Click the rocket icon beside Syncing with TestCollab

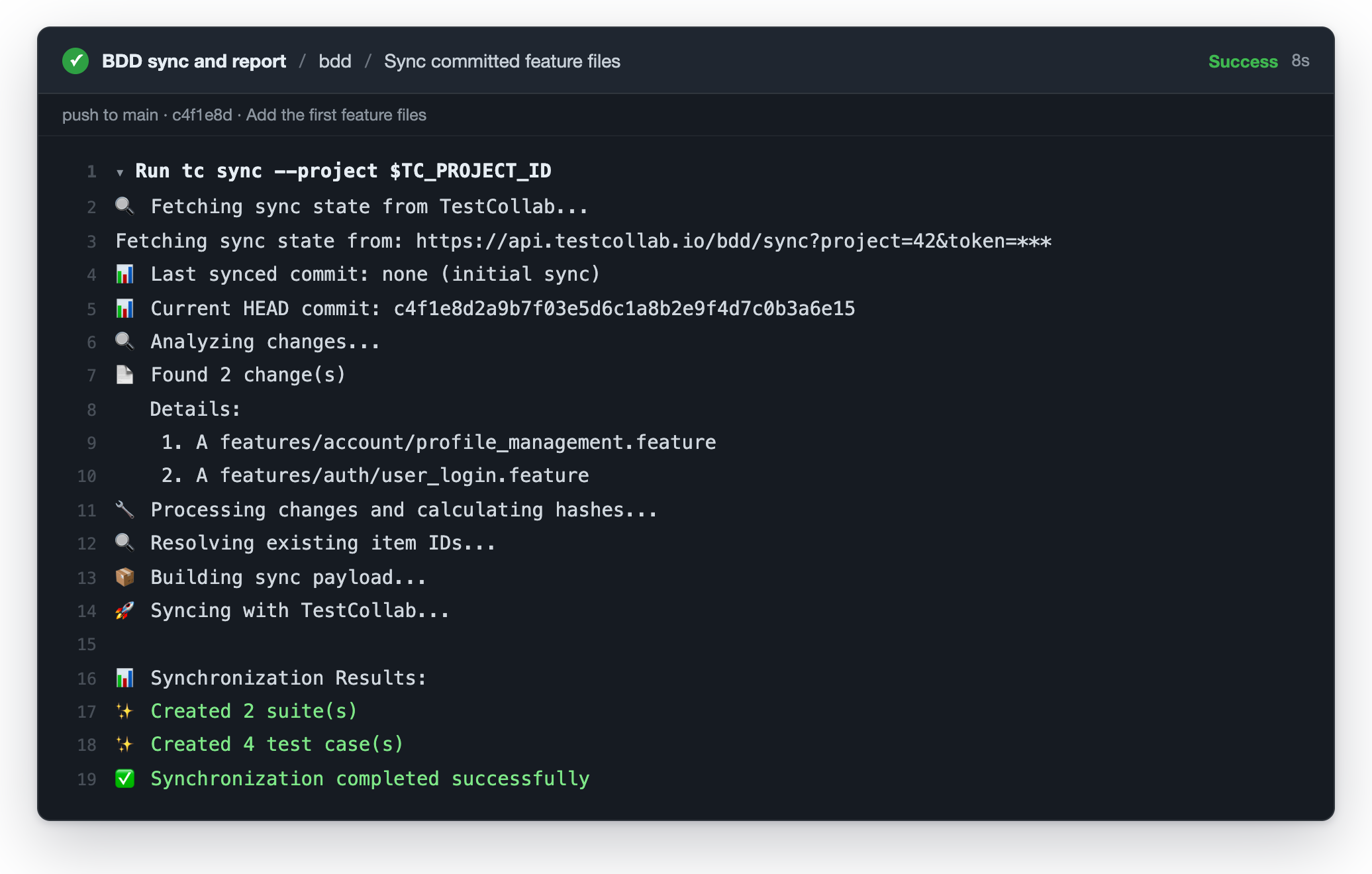pos(124,610)
